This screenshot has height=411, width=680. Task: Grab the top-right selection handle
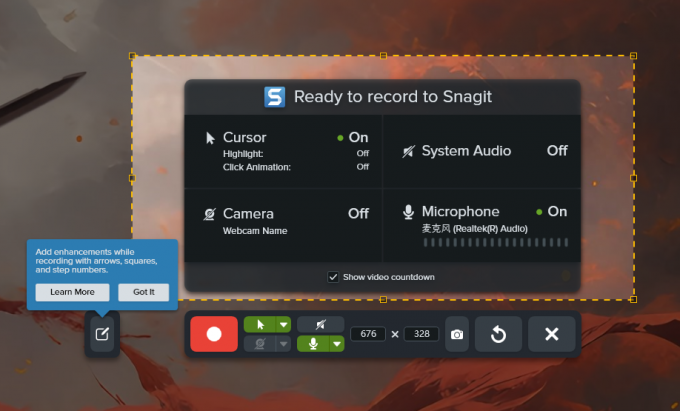pos(633,55)
